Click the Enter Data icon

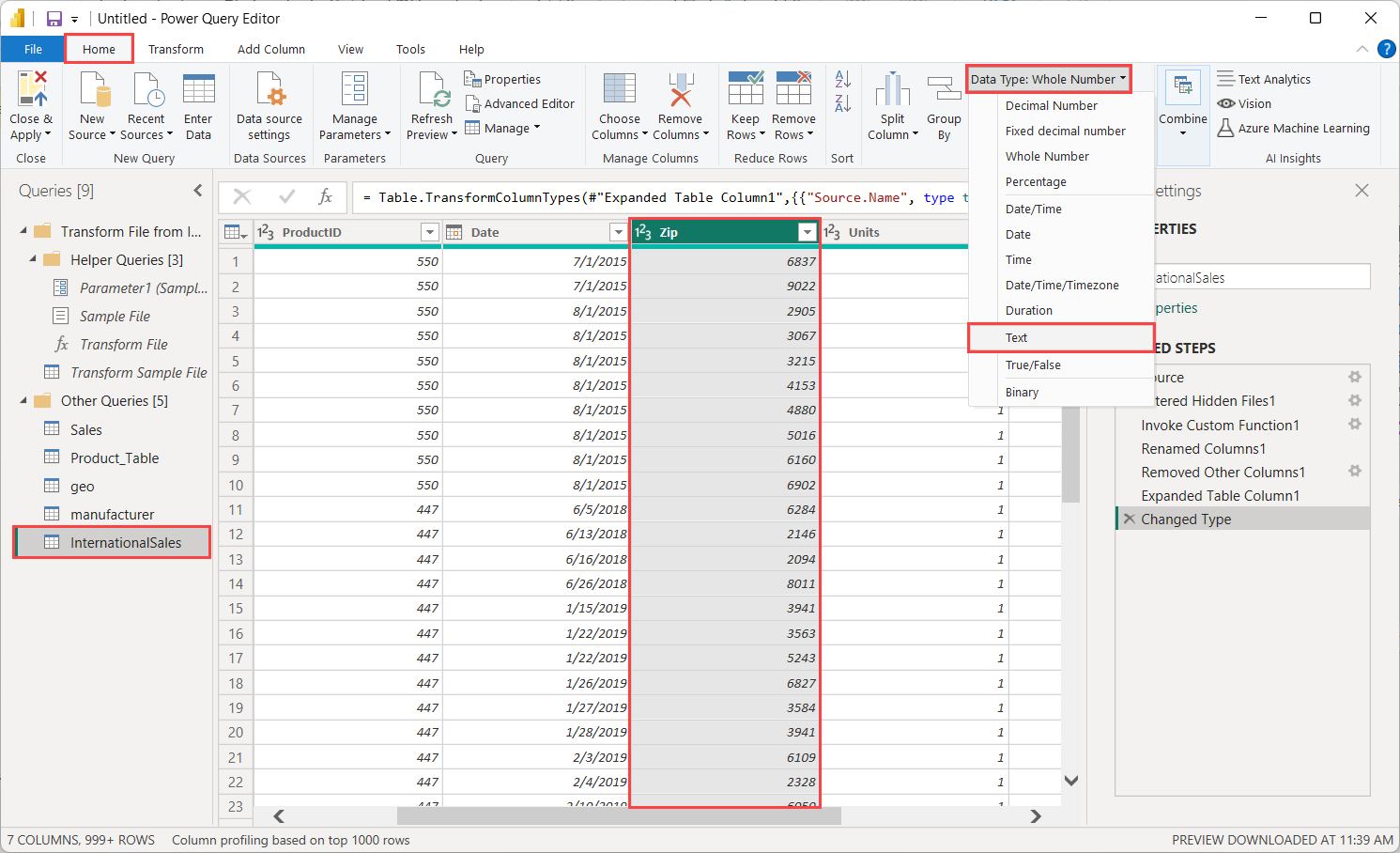(198, 90)
